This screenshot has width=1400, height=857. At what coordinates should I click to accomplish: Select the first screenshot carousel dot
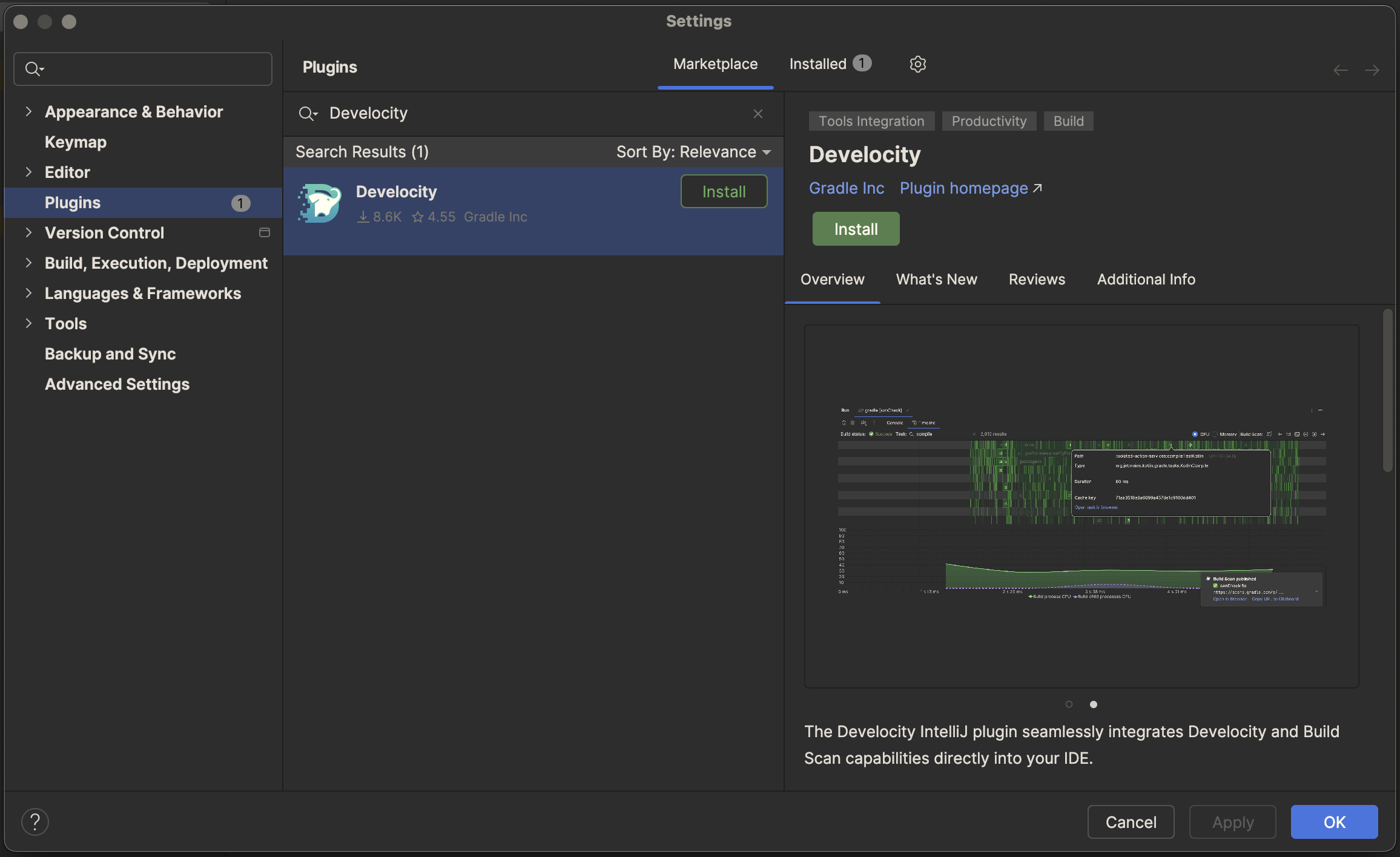1069,704
